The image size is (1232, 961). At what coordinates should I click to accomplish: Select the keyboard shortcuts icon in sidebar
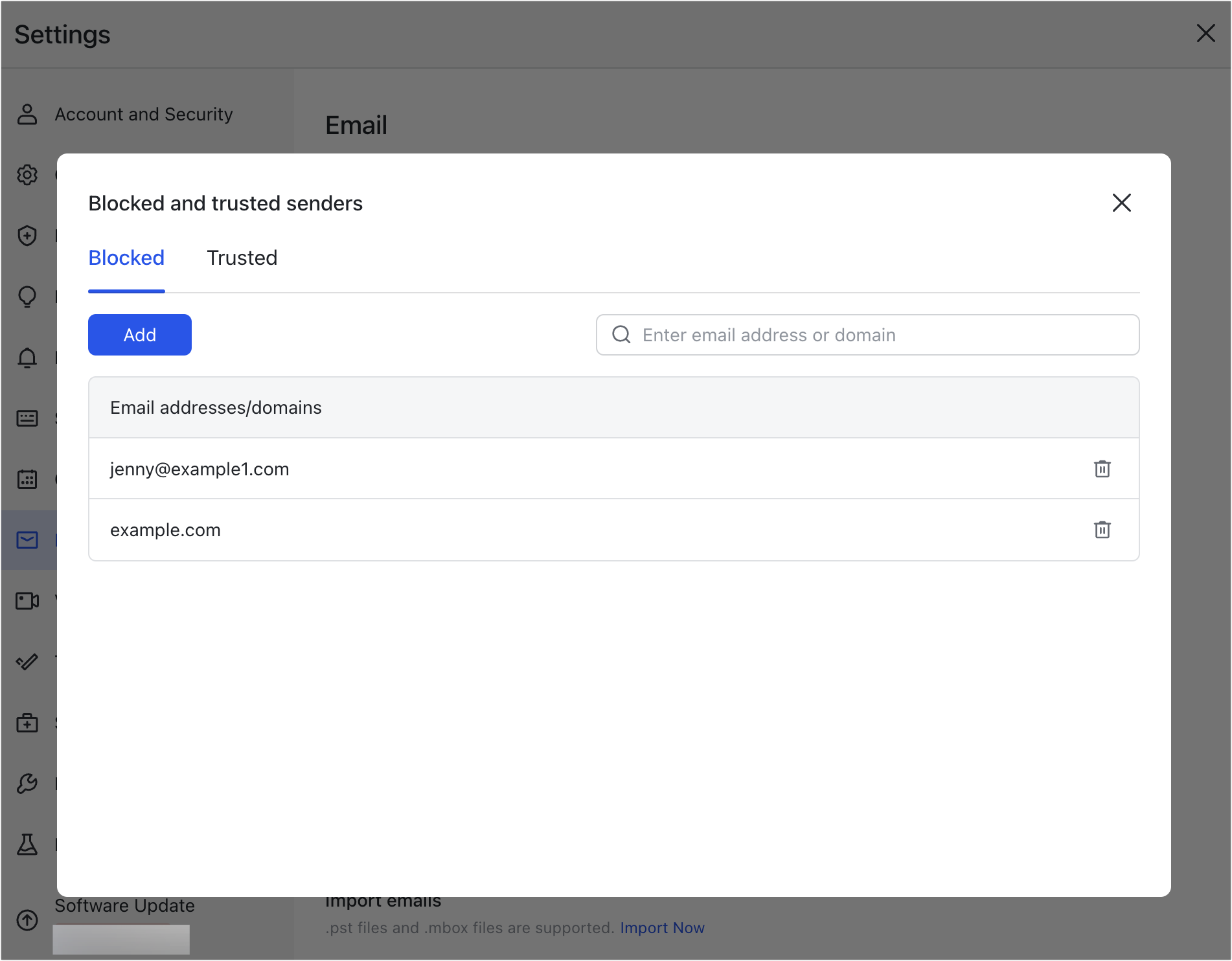(27, 418)
